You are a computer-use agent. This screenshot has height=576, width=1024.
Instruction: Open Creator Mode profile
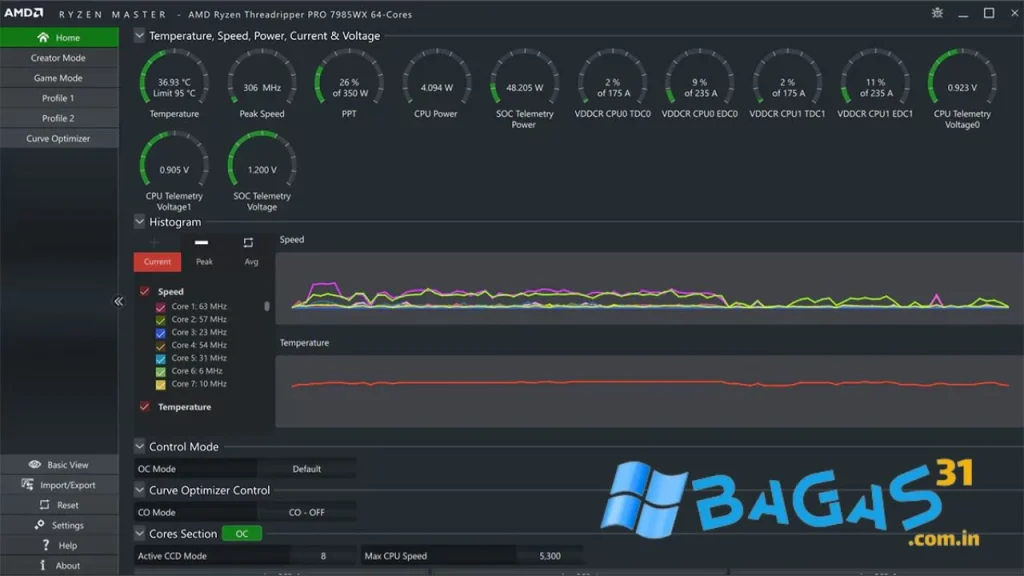(x=59, y=57)
